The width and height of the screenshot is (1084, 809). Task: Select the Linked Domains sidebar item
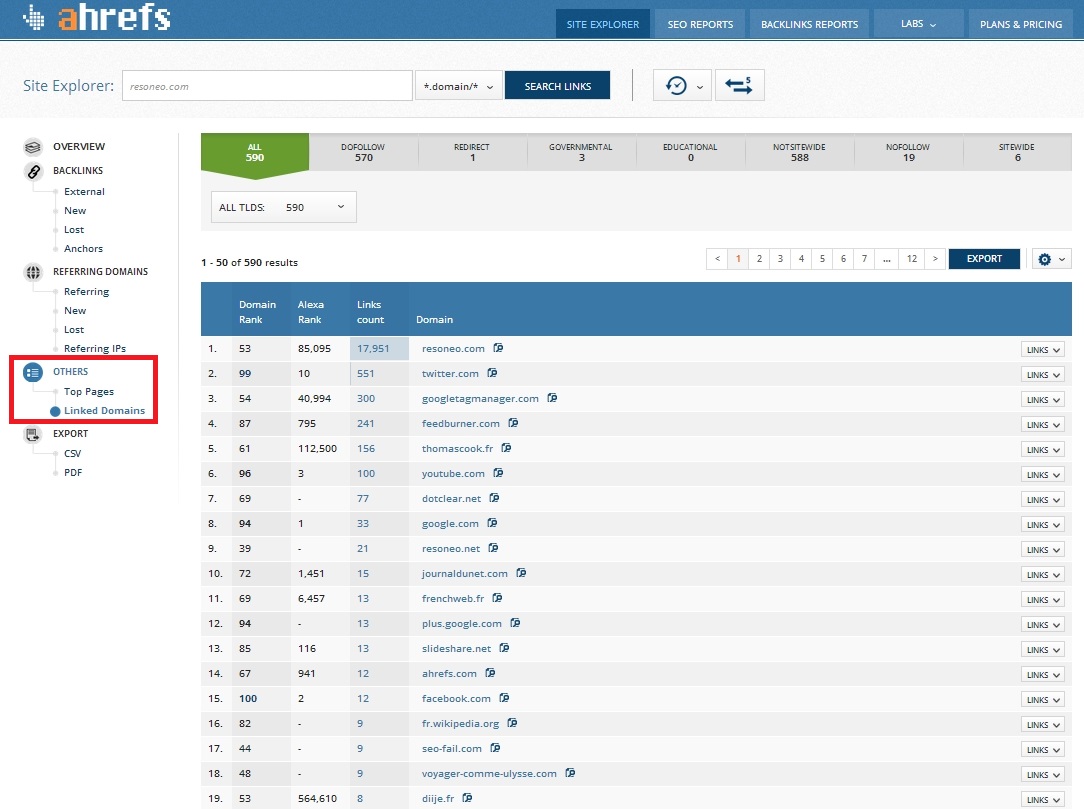[104, 411]
